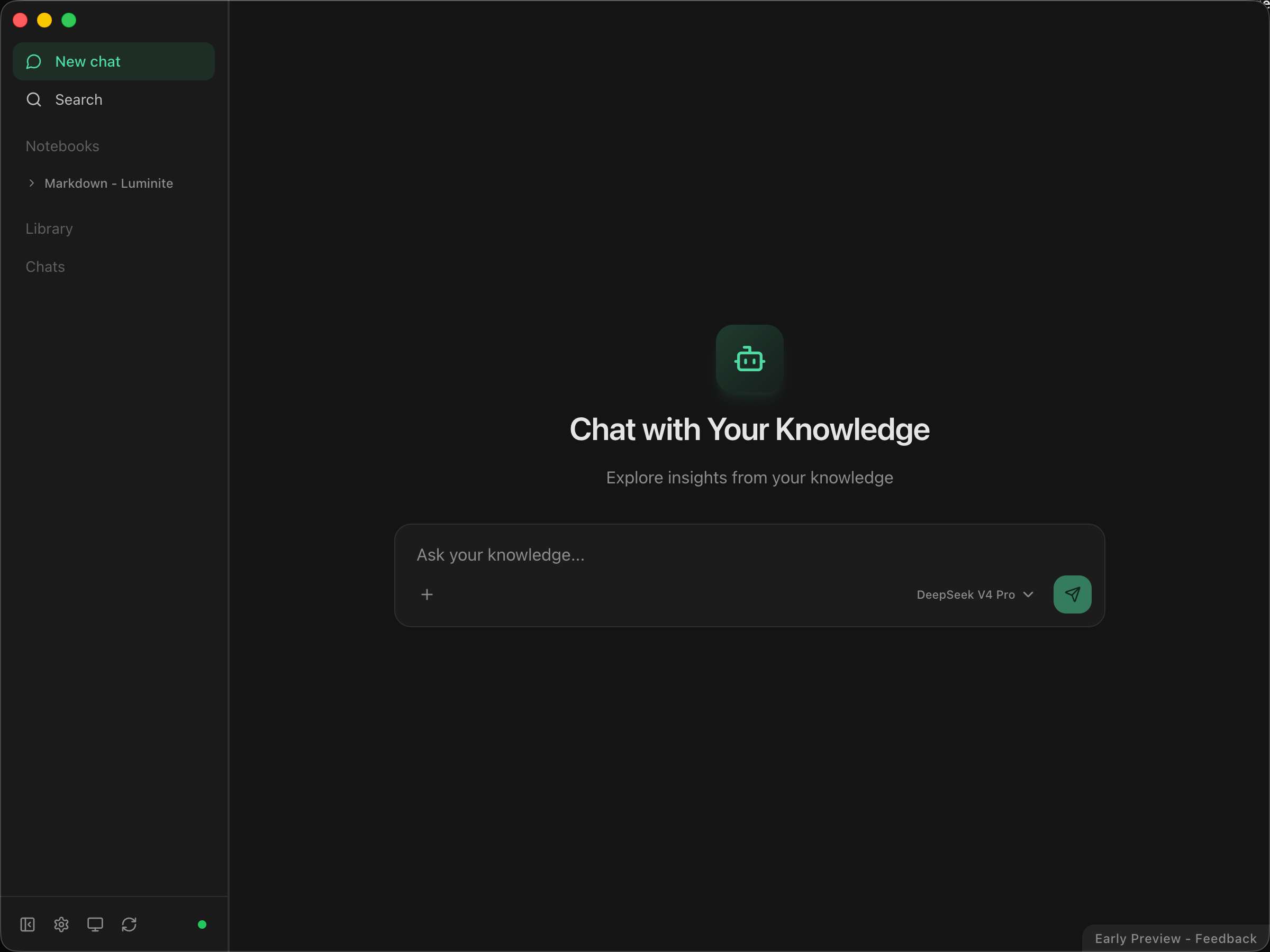Click the Chat with Your Knowledge heading
1270x952 pixels.
(750, 429)
